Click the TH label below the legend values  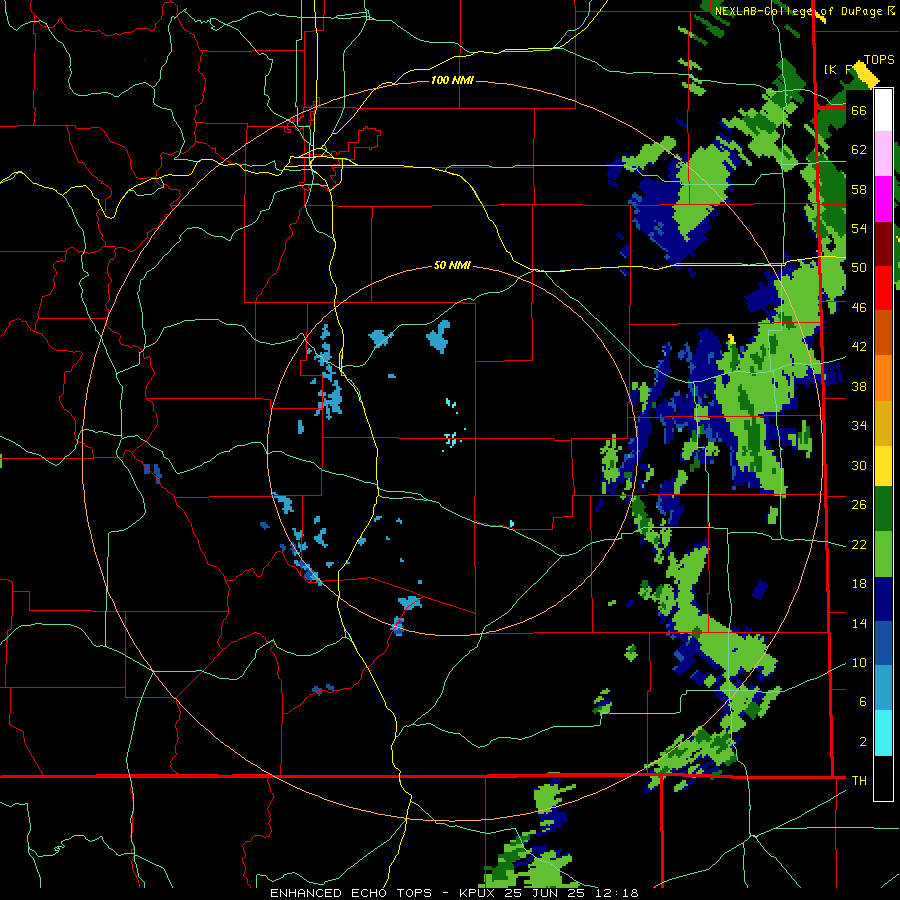tap(859, 781)
